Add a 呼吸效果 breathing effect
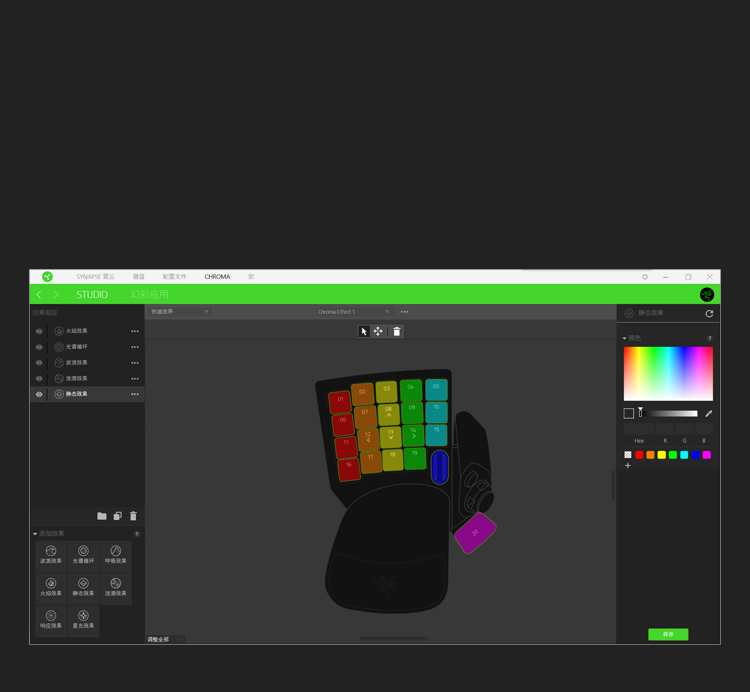750x692 pixels. 116,556
